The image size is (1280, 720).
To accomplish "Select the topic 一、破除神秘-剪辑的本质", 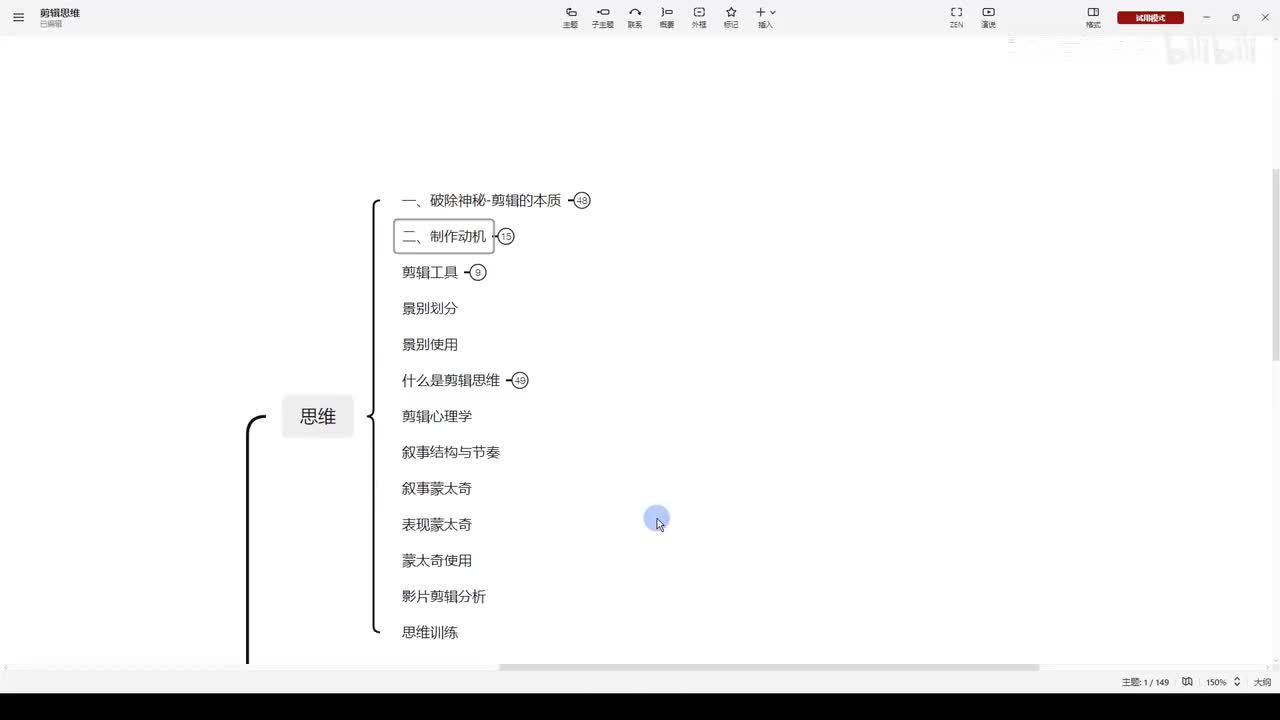I will tap(481, 200).
